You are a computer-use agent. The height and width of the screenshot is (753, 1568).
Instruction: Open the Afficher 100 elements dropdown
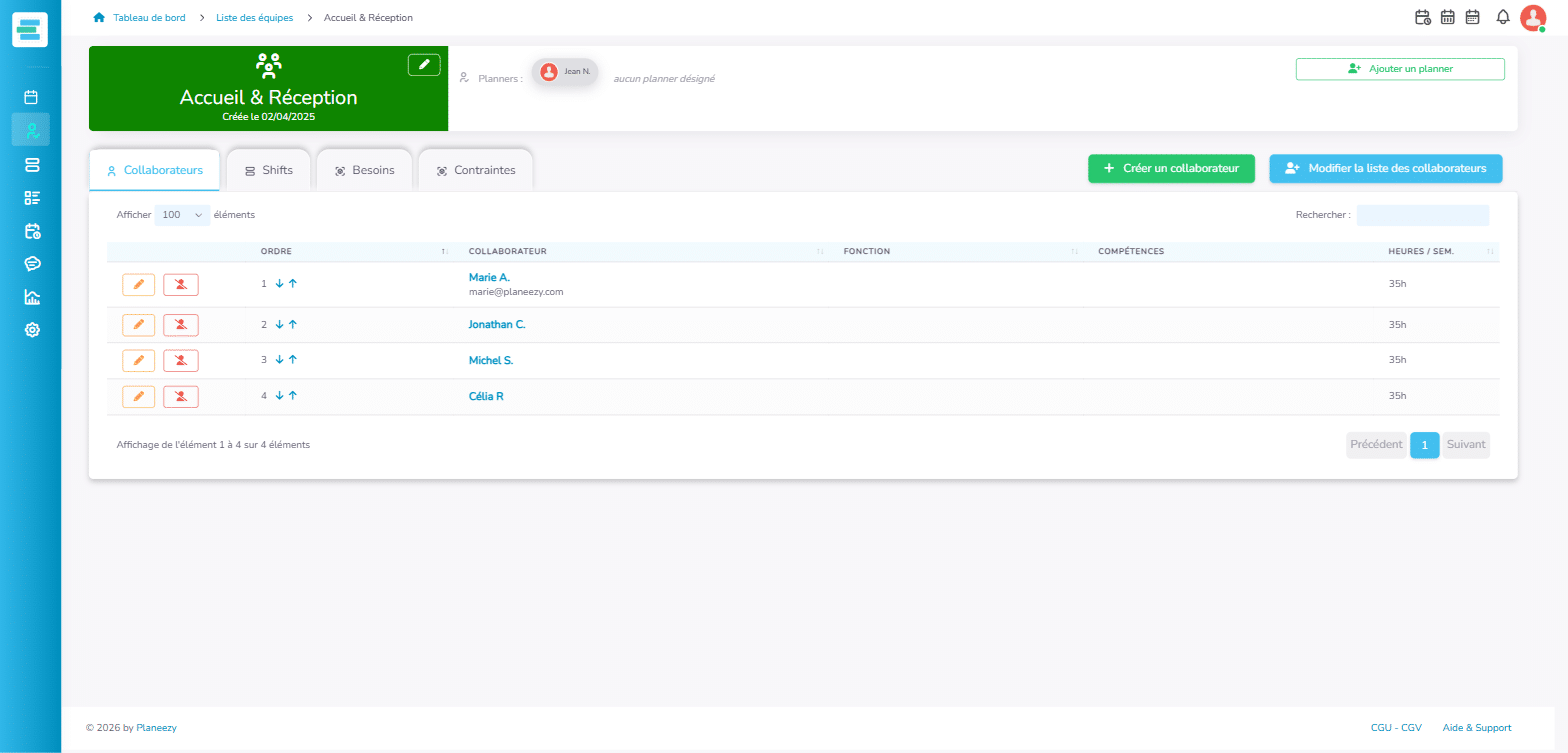[182, 215]
